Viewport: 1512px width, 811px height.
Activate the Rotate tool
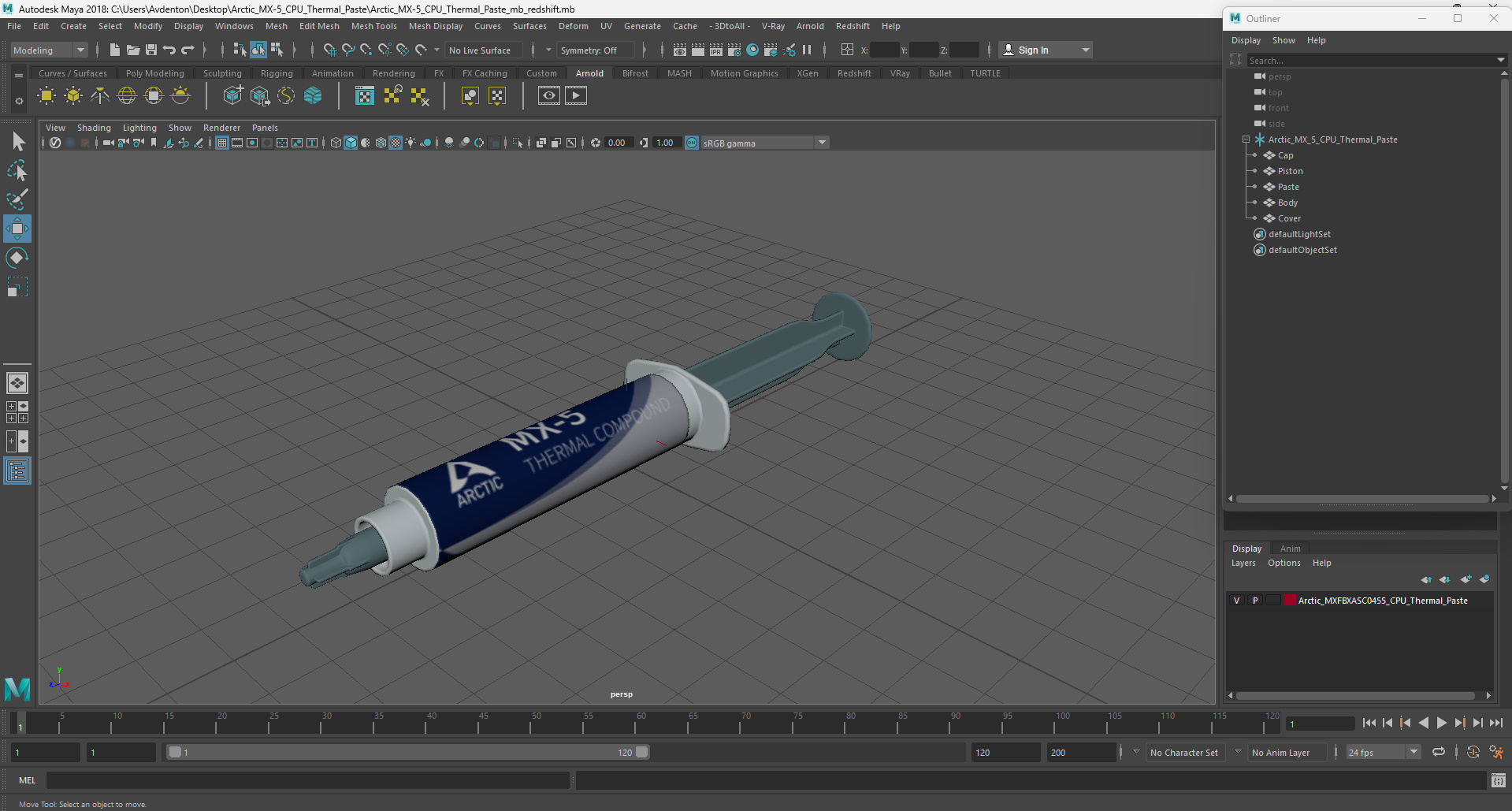tap(17, 258)
